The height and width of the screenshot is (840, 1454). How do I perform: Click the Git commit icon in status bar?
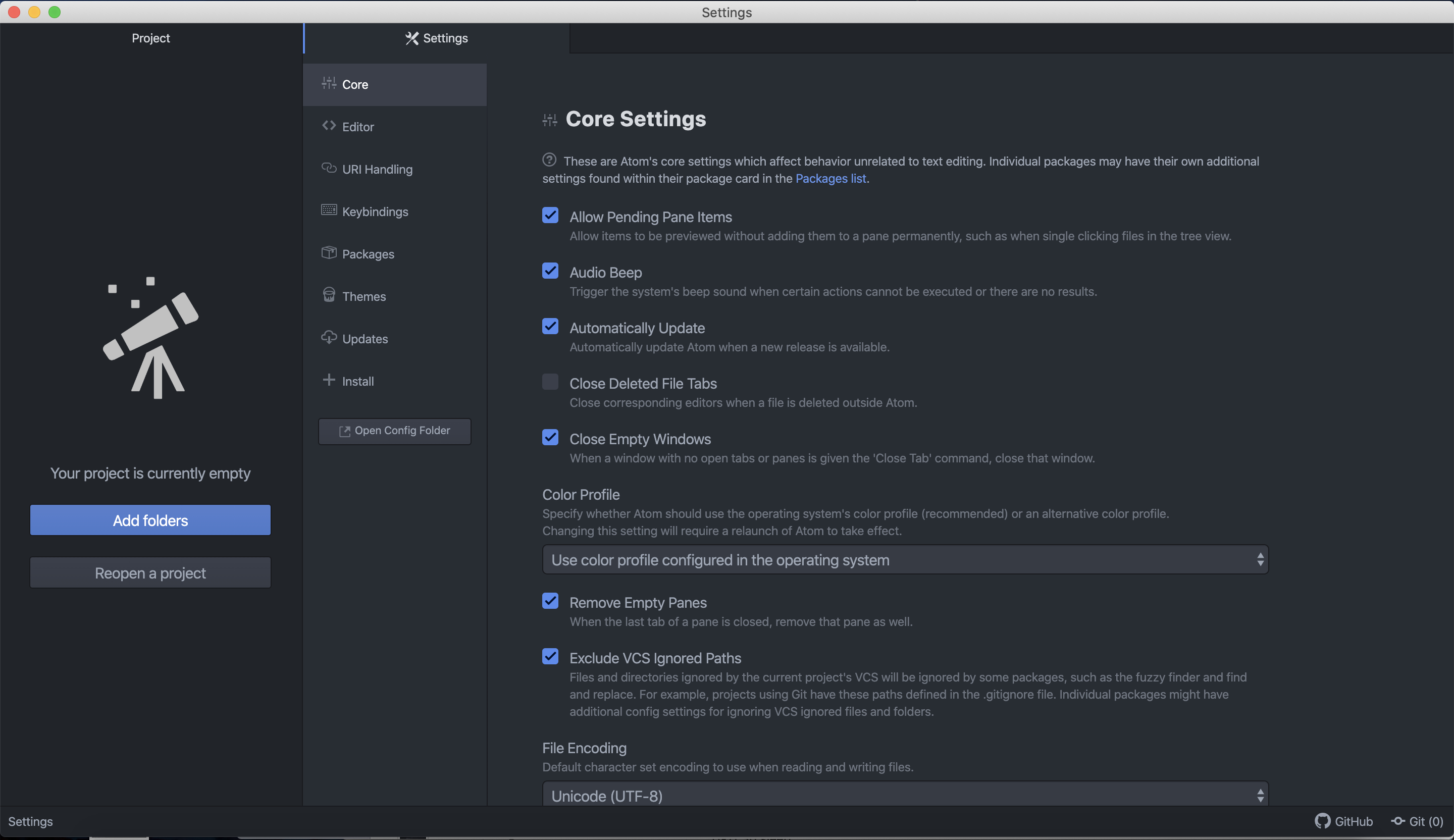click(1397, 821)
